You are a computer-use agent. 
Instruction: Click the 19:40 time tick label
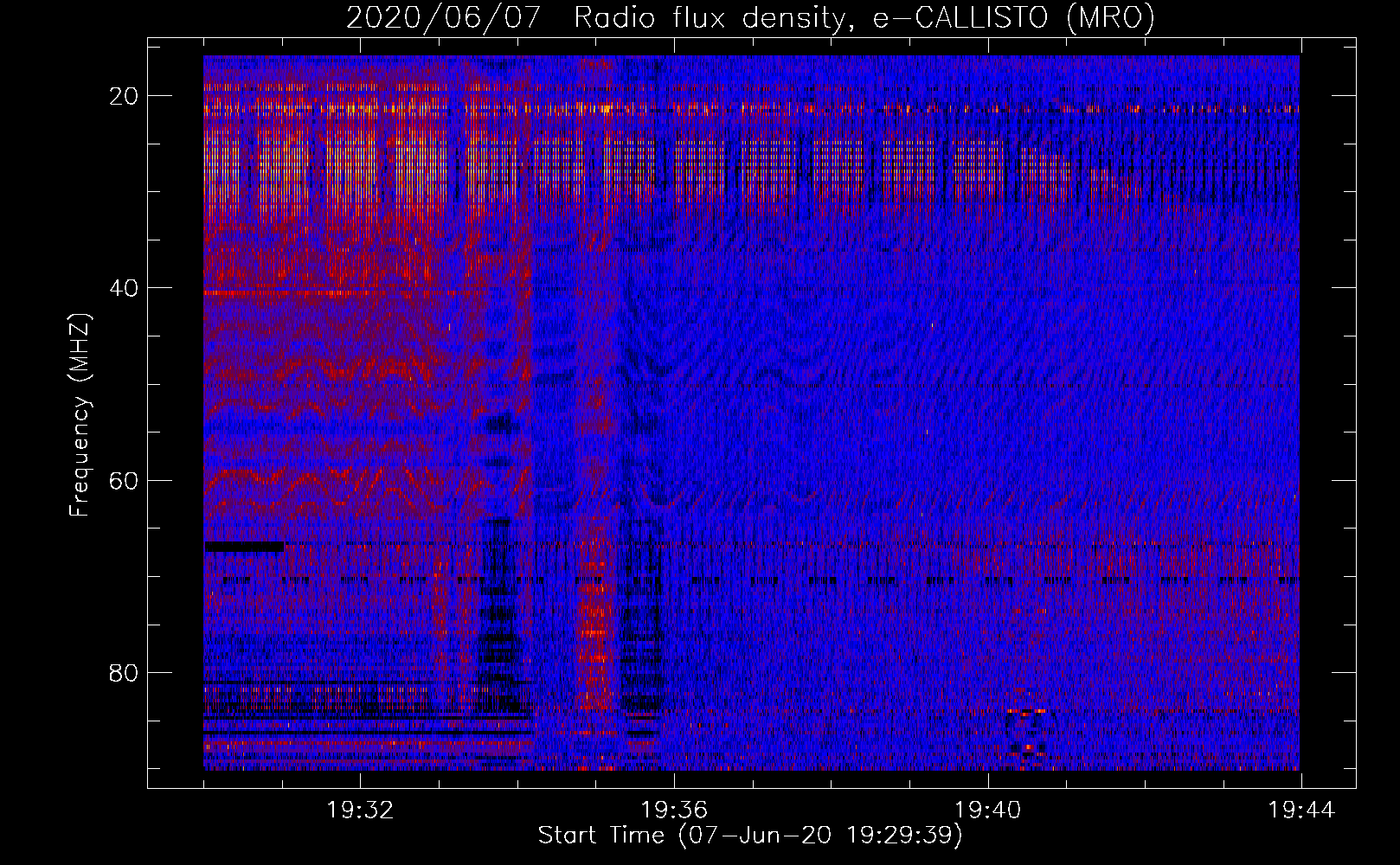[987, 810]
